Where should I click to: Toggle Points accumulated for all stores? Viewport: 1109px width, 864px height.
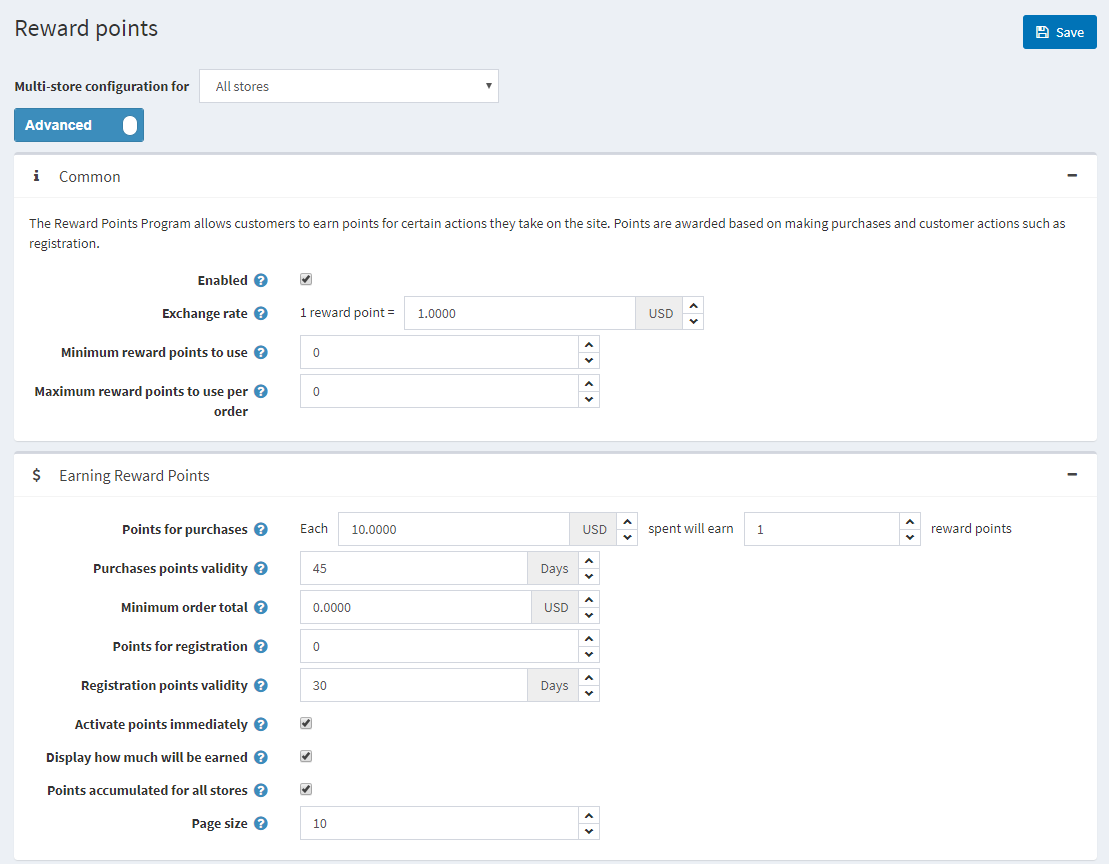pos(307,789)
